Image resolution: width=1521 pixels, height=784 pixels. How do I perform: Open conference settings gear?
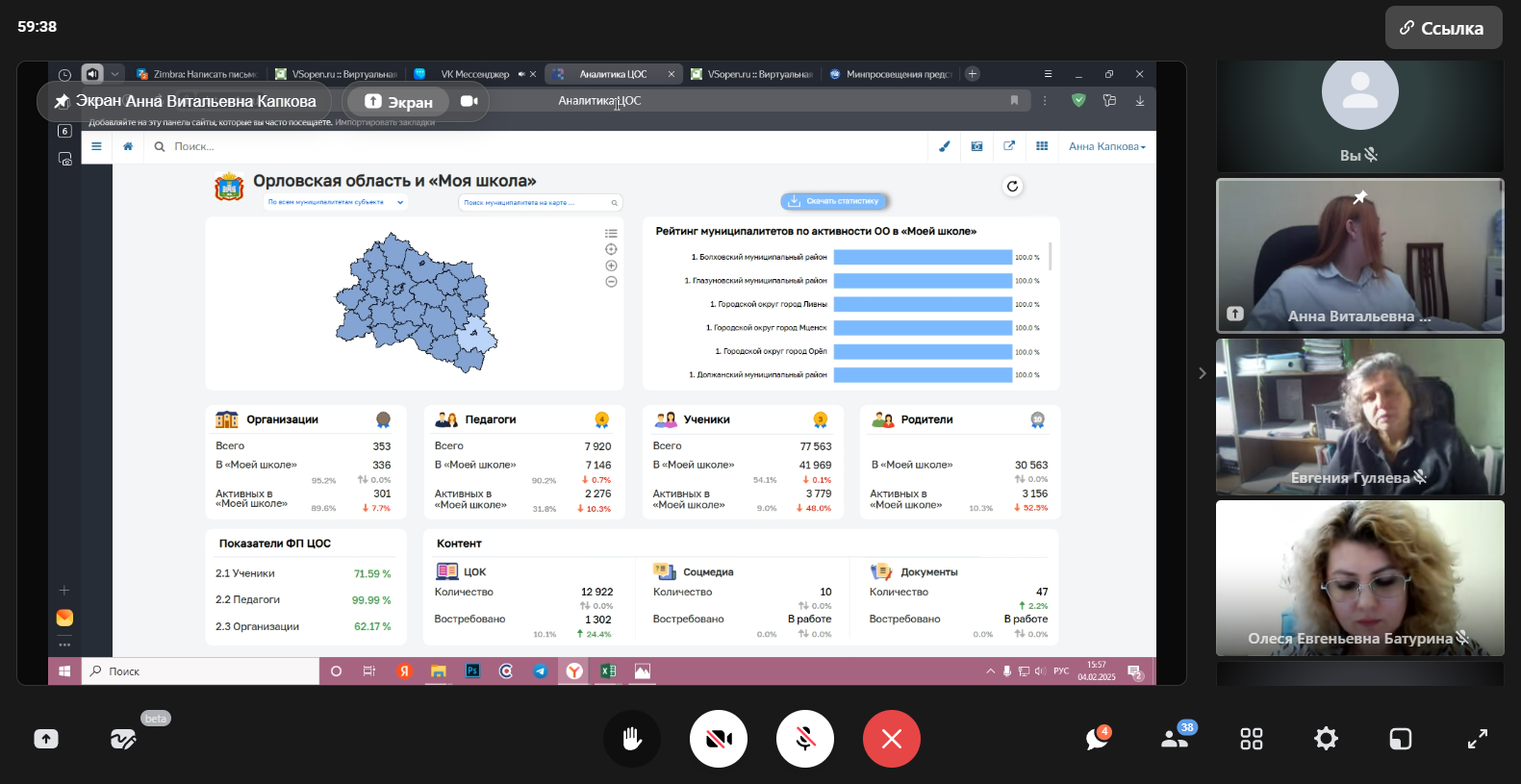click(1326, 739)
